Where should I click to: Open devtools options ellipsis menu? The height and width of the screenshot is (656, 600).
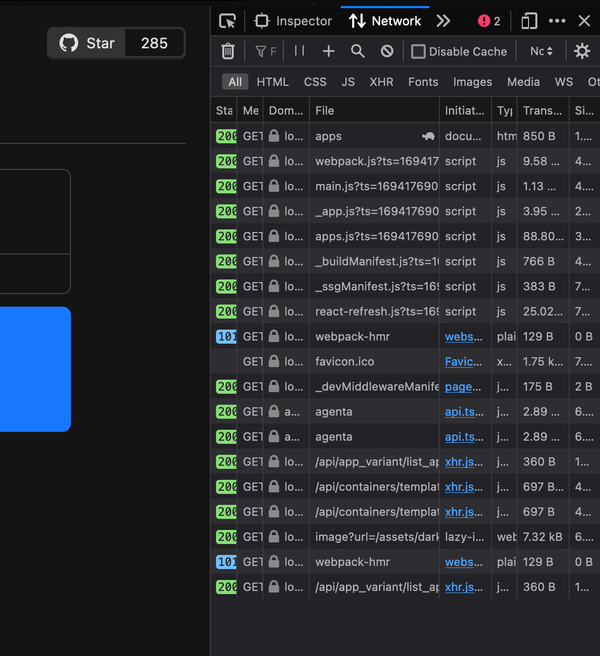pyautogui.click(x=557, y=21)
